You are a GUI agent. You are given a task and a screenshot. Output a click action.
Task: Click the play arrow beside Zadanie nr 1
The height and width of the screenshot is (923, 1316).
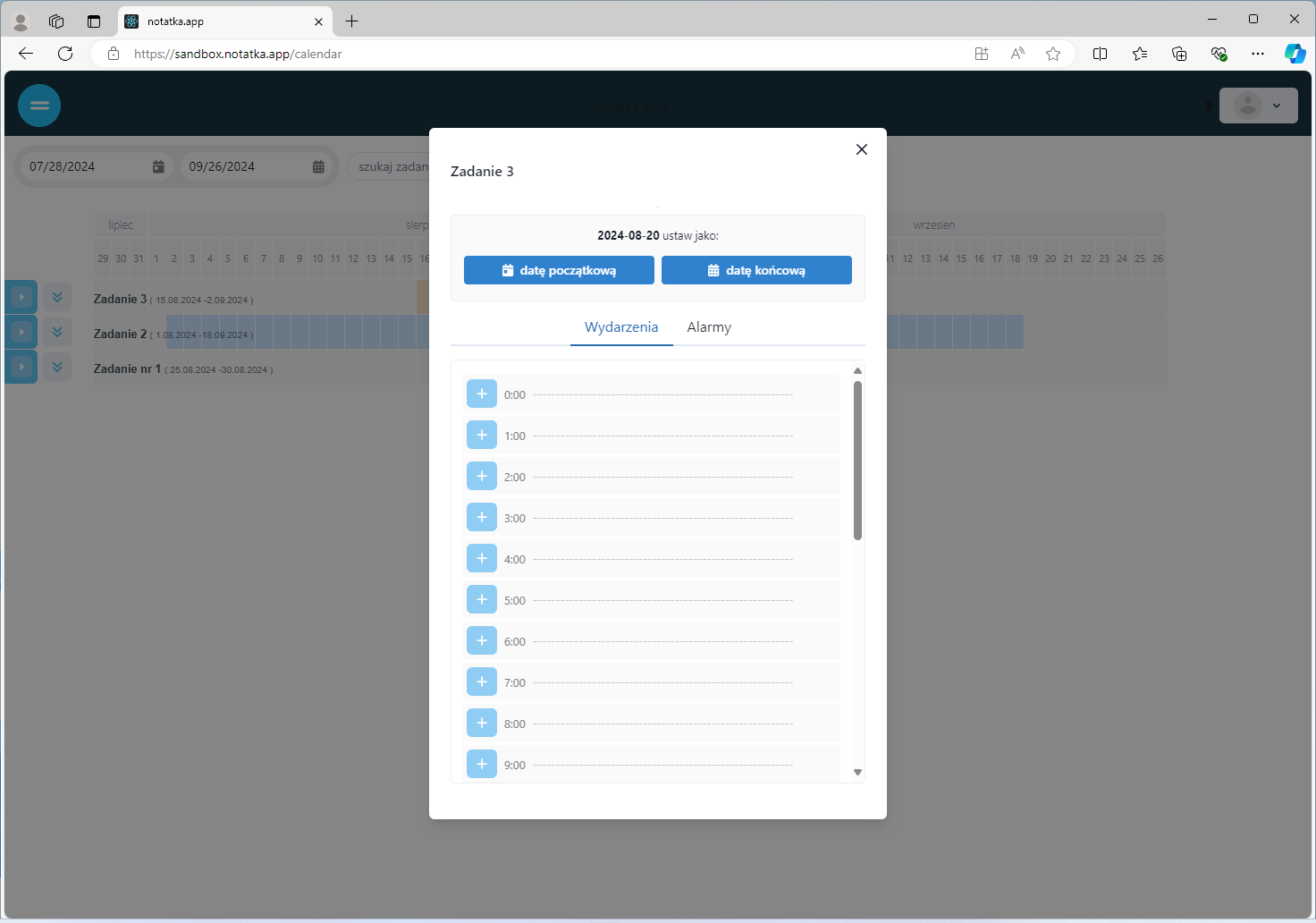pyautogui.click(x=21, y=367)
